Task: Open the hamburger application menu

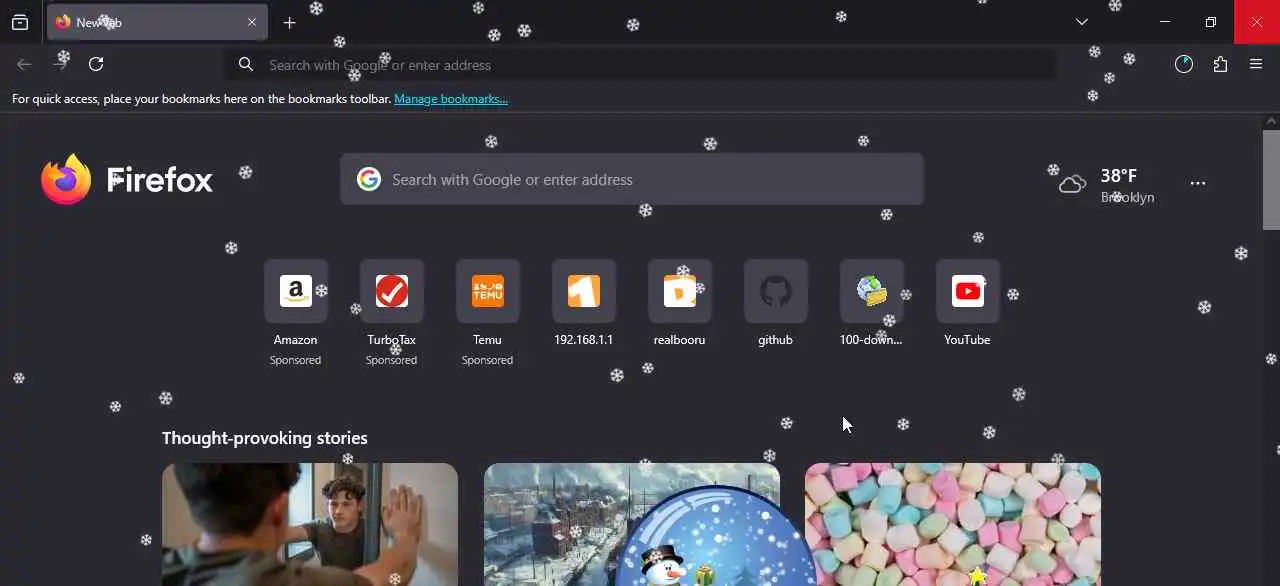Action: 1256,64
